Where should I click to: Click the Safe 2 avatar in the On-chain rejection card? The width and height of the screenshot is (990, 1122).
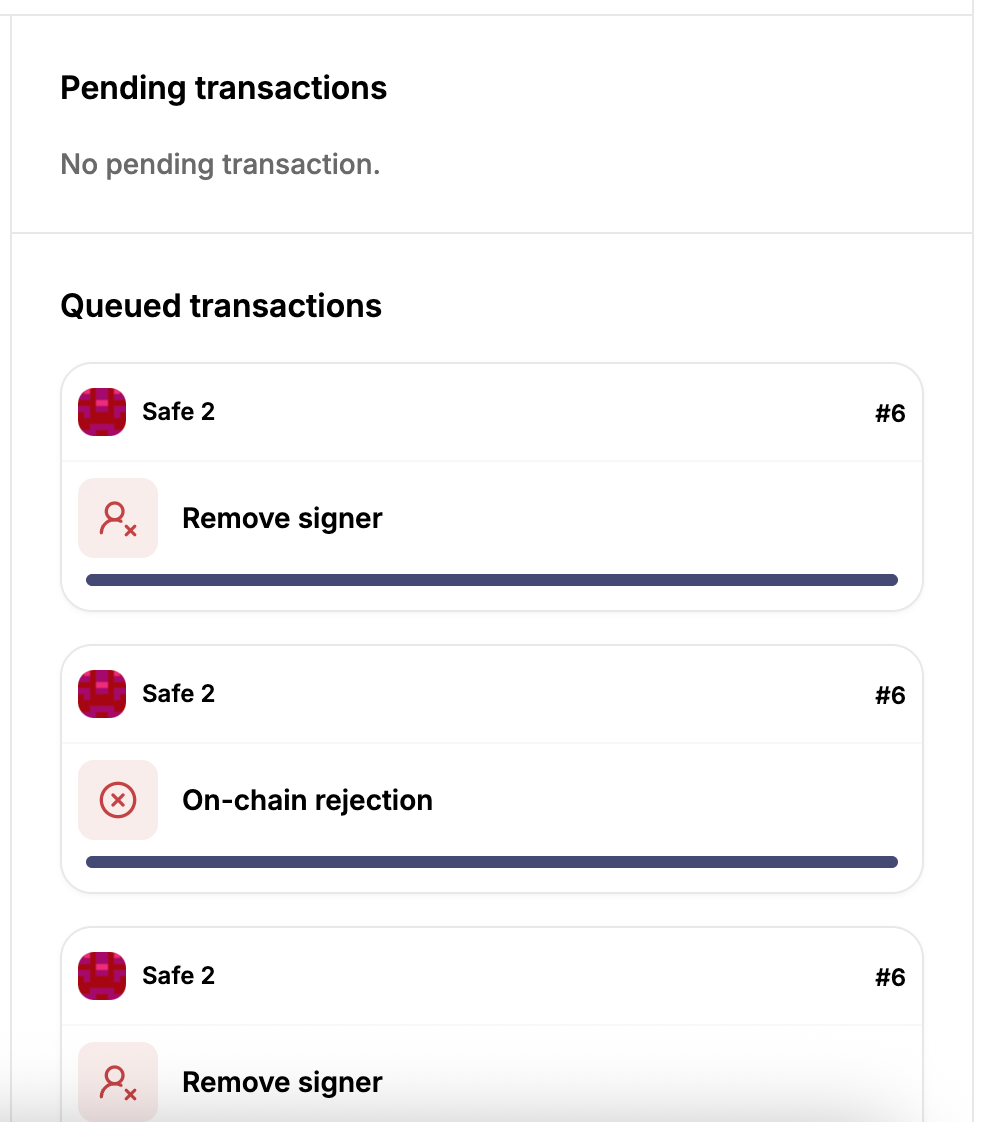(102, 694)
